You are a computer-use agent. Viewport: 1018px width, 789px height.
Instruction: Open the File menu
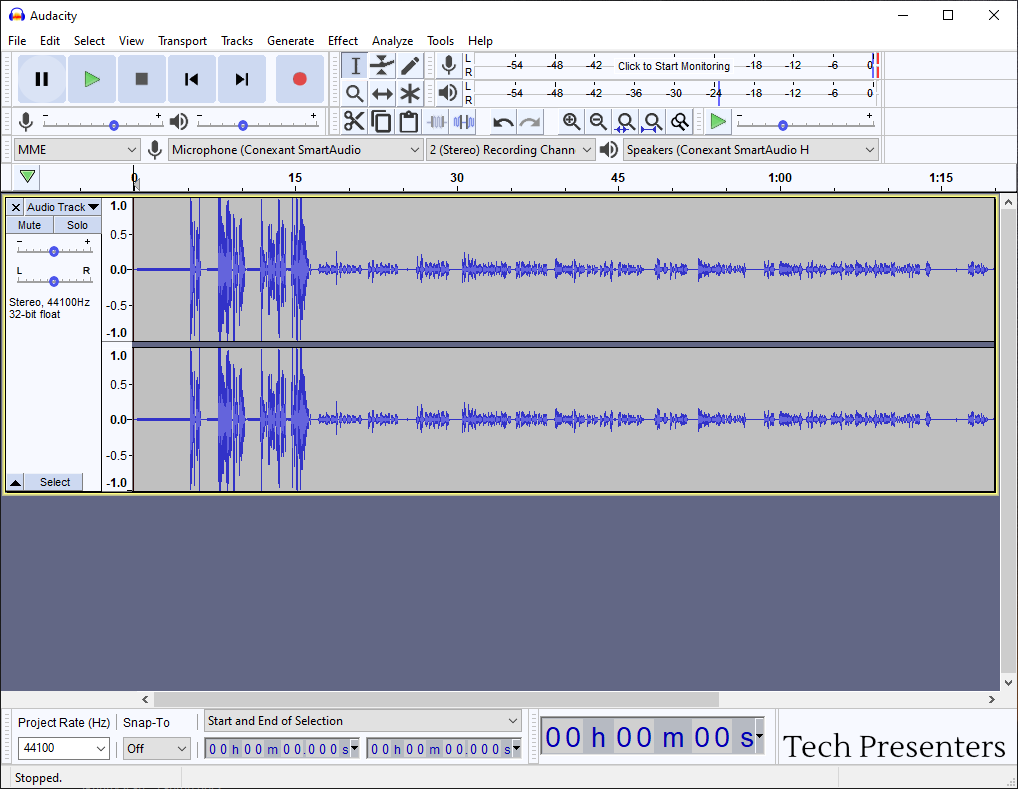coord(17,41)
